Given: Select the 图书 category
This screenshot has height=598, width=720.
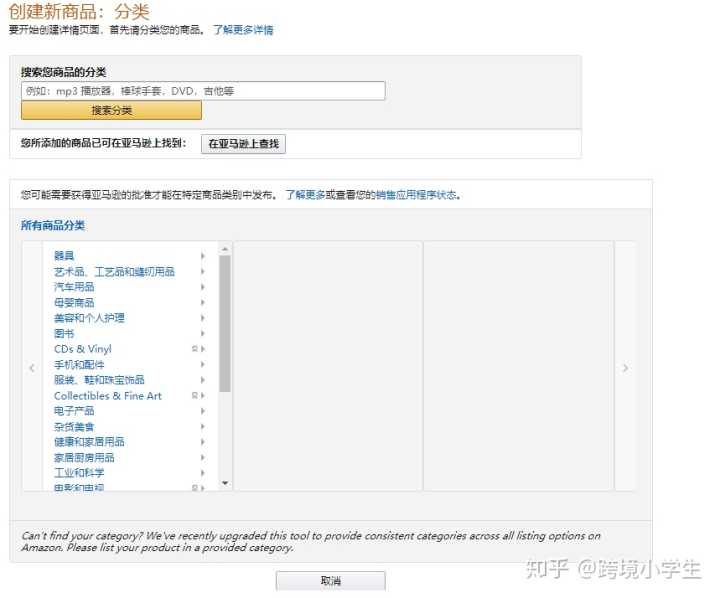Looking at the screenshot, I should click(x=64, y=333).
